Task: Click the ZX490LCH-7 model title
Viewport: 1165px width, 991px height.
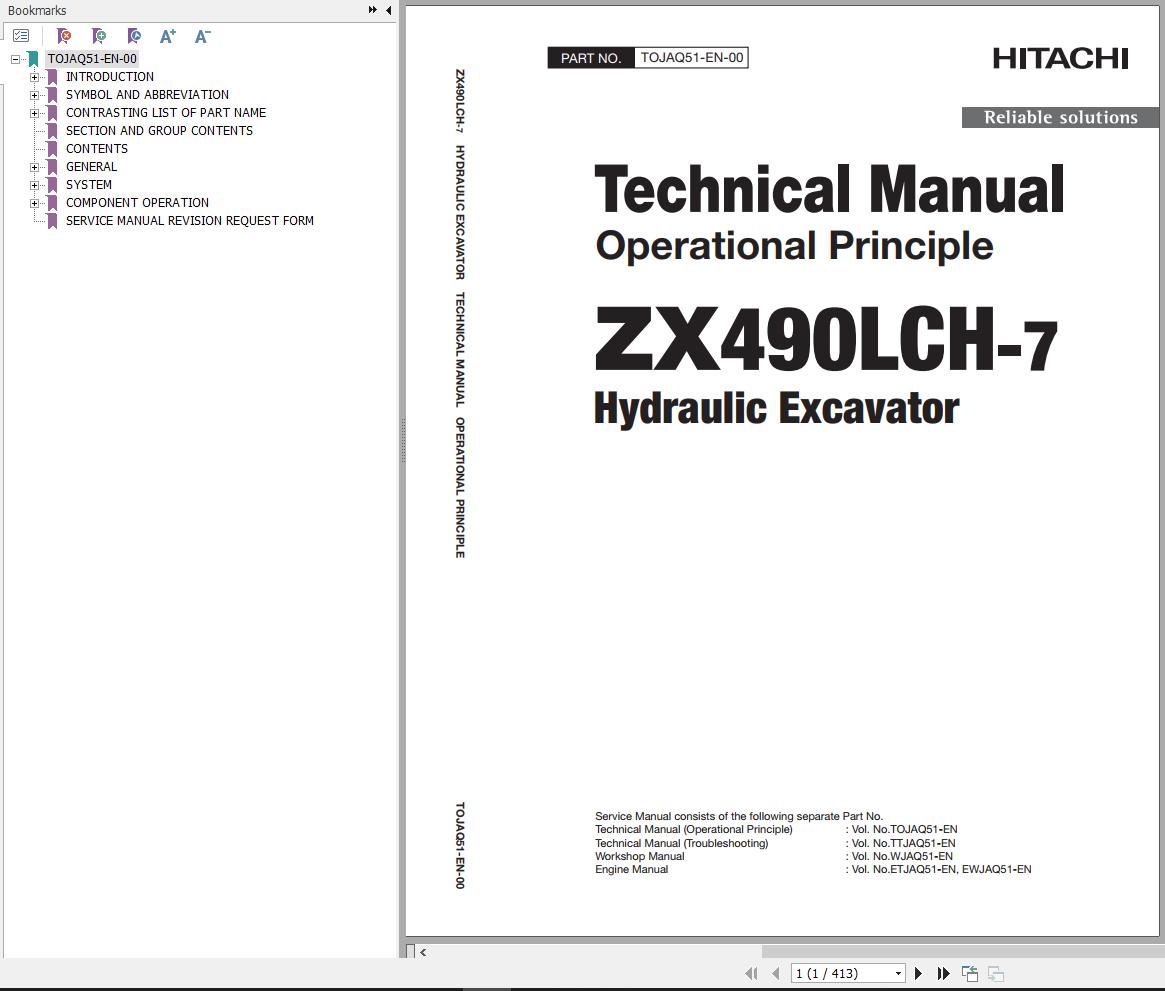Action: pyautogui.click(x=825, y=339)
